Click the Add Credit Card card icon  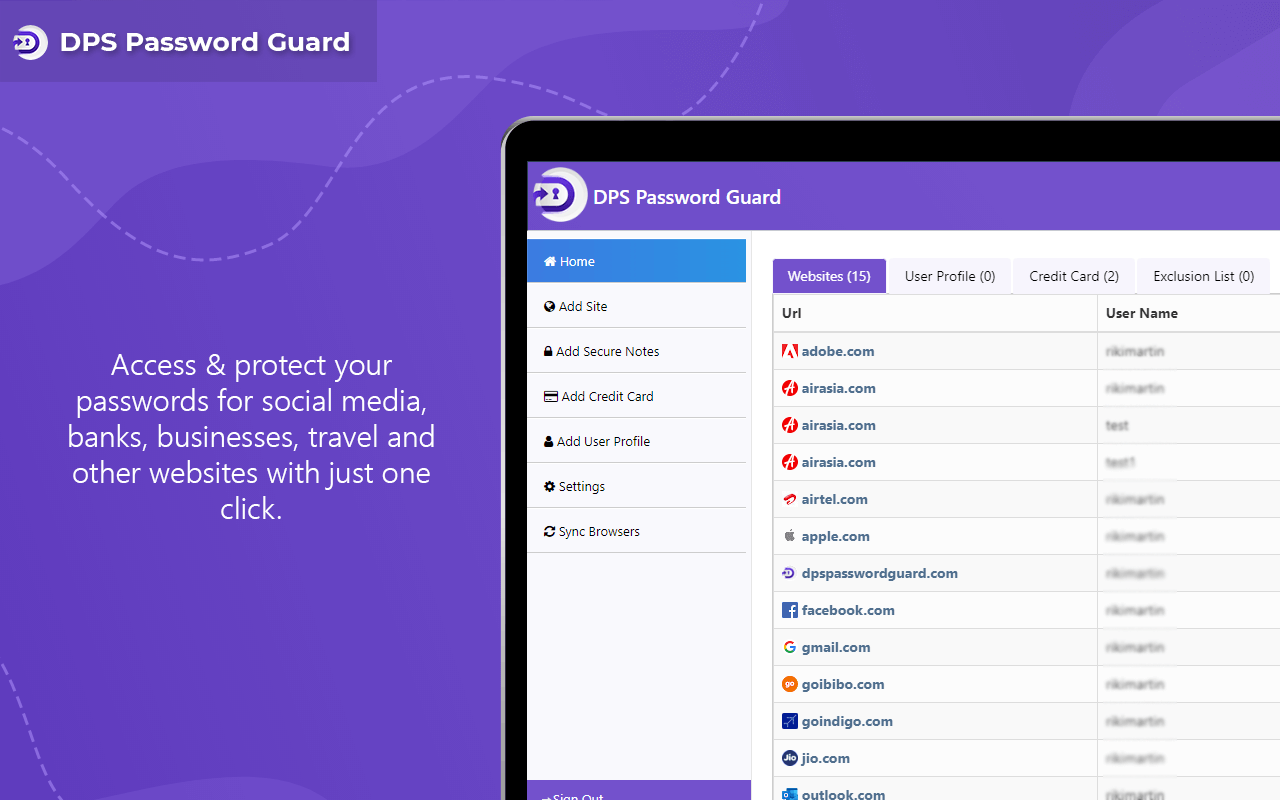(551, 396)
